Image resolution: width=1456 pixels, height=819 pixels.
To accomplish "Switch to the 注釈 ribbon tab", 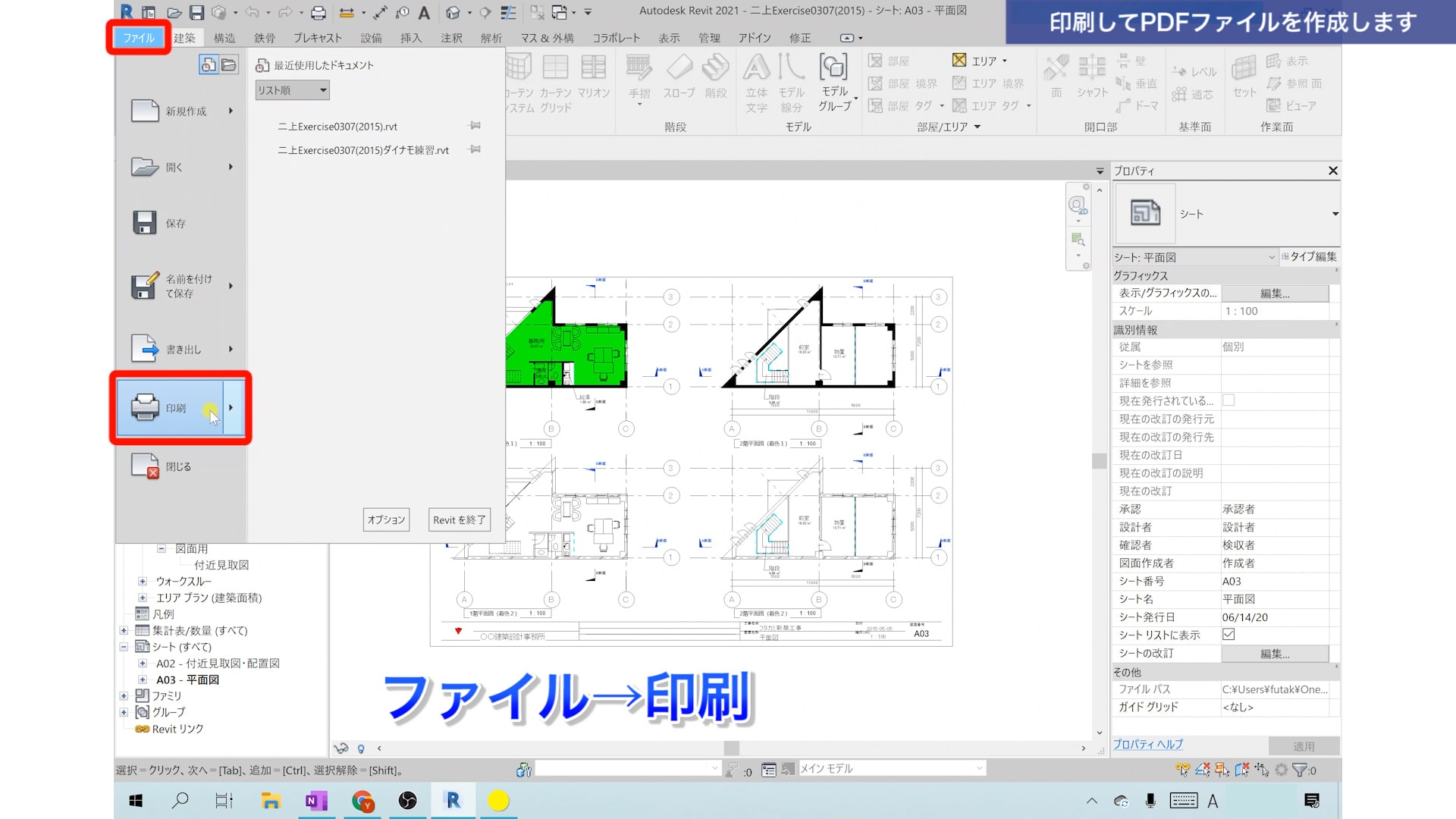I will (451, 38).
